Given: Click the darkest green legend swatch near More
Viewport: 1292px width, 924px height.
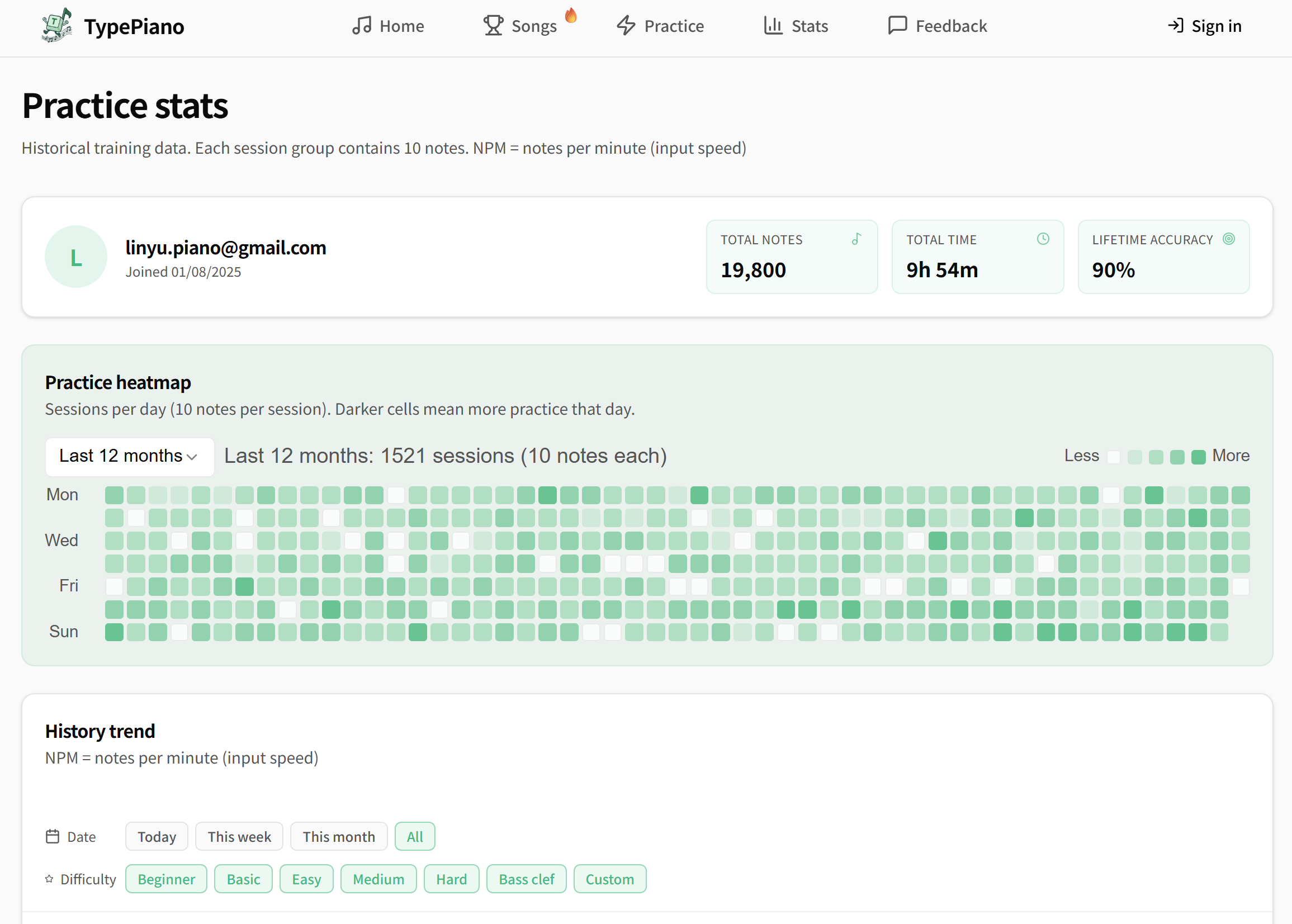Looking at the screenshot, I should coord(1198,457).
